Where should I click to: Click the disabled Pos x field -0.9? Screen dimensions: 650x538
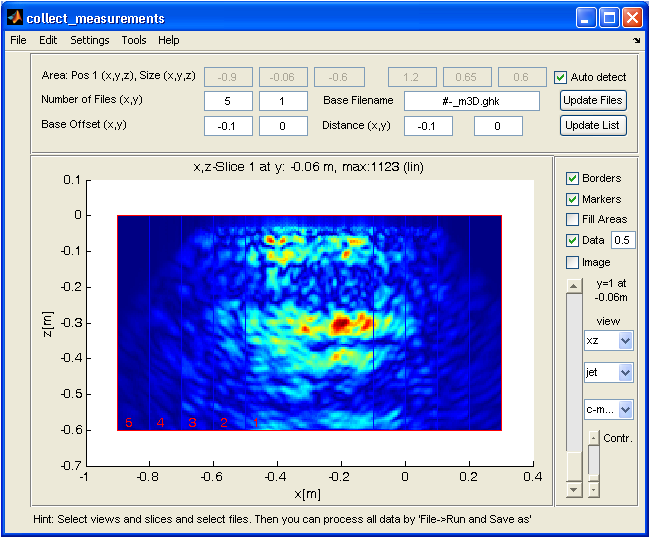228,77
